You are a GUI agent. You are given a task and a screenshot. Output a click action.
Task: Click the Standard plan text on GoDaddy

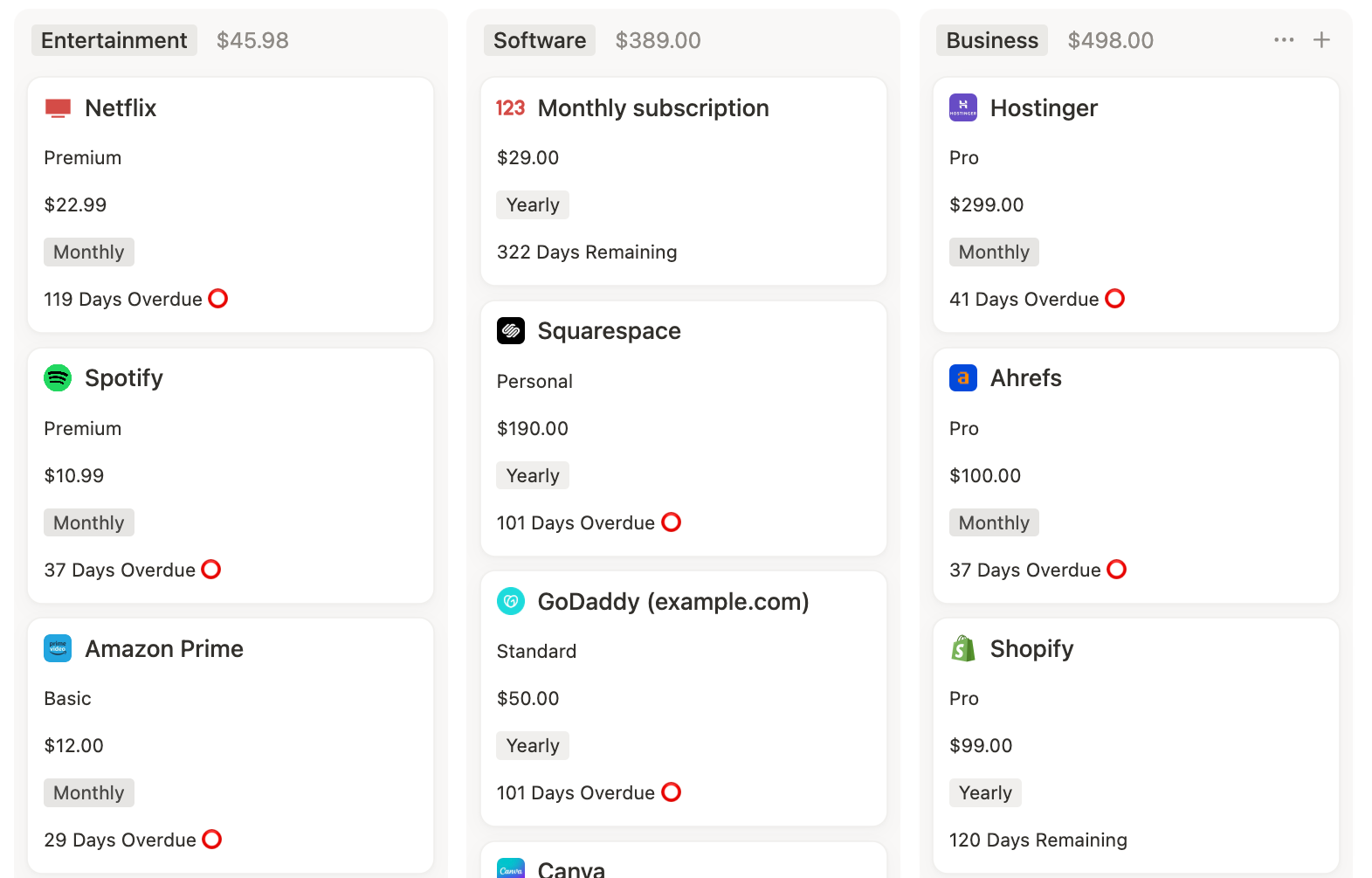536,652
